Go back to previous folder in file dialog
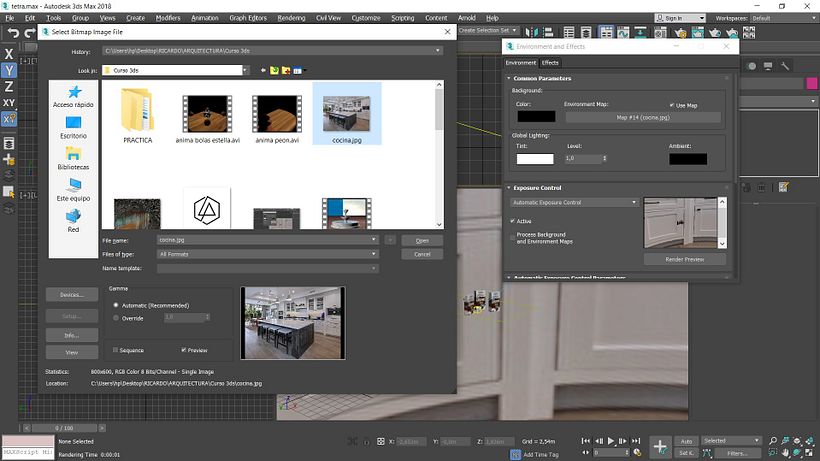 click(x=263, y=70)
